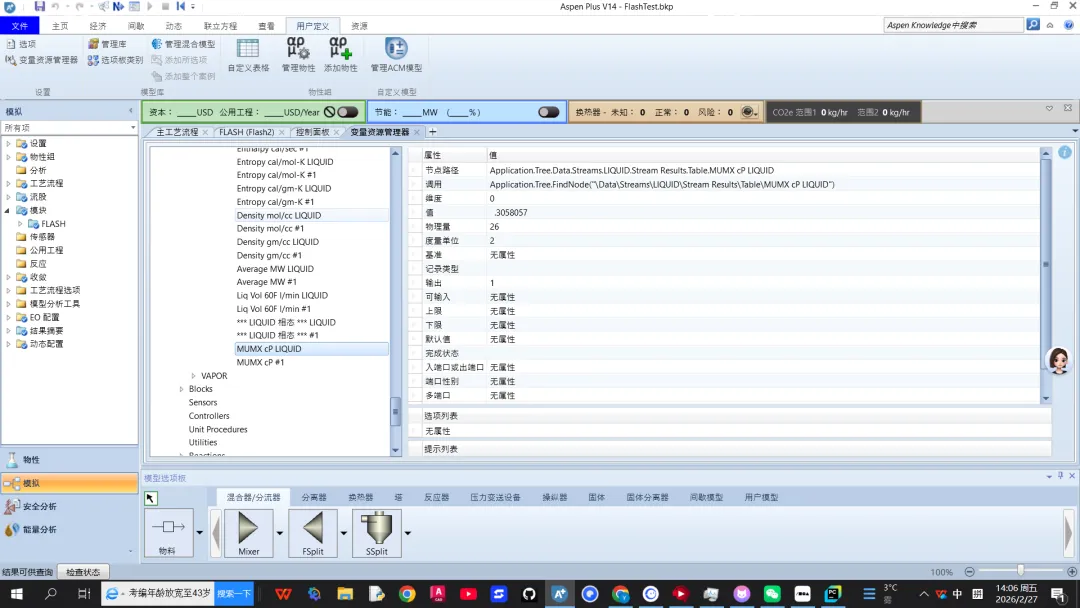The image size is (1080, 608).
Task: Open the SSplit variants dropdown arrow
Action: (x=408, y=532)
